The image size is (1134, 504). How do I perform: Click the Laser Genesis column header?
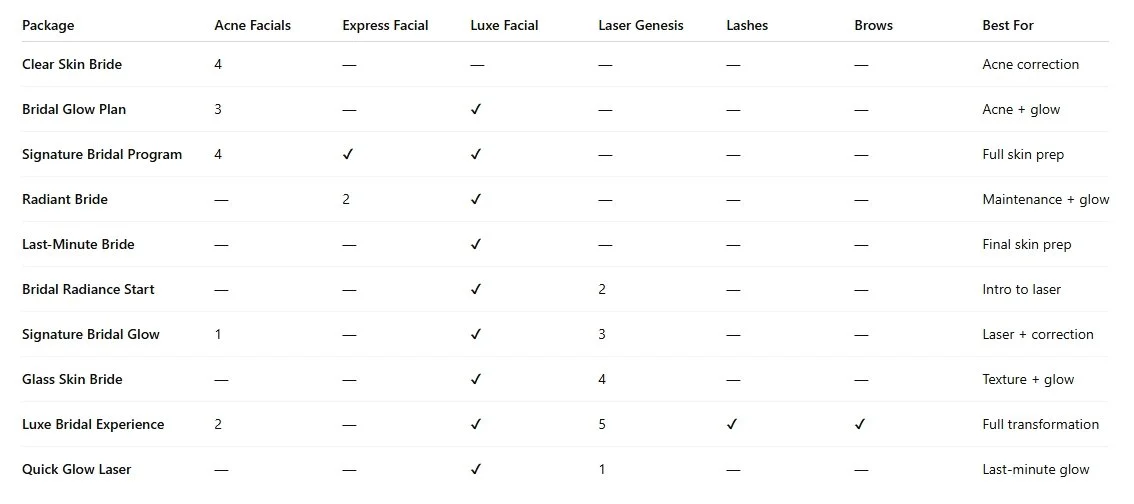(x=640, y=25)
